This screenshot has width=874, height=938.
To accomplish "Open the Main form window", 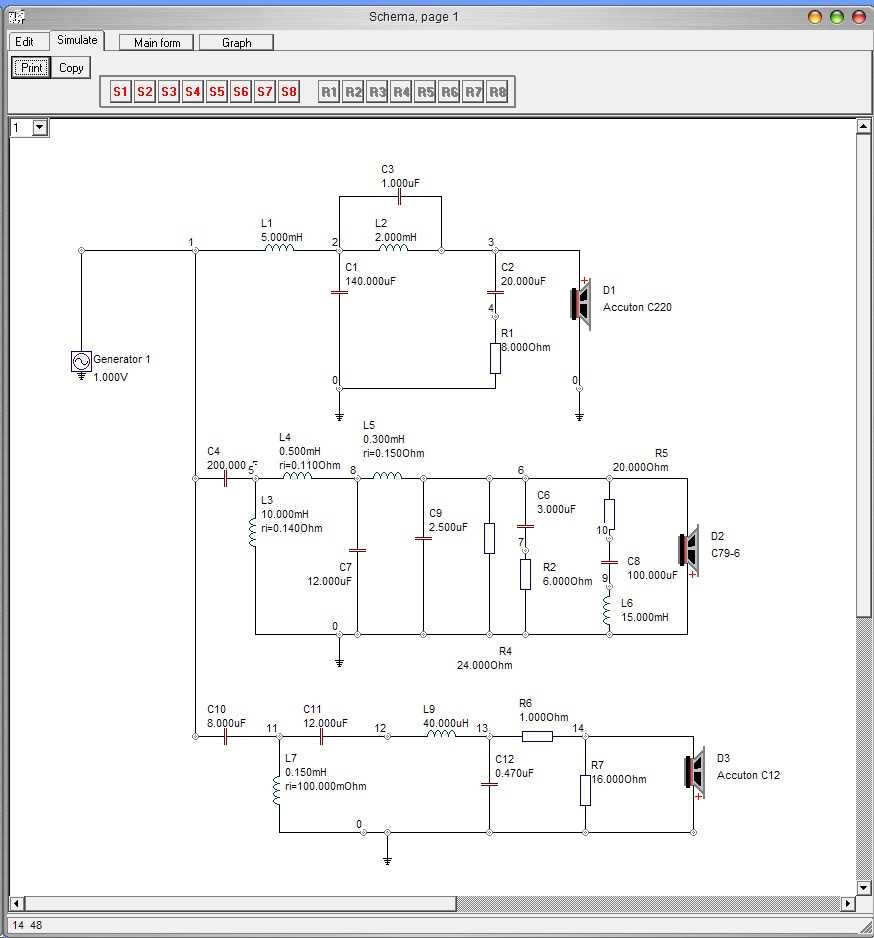I will [x=157, y=42].
